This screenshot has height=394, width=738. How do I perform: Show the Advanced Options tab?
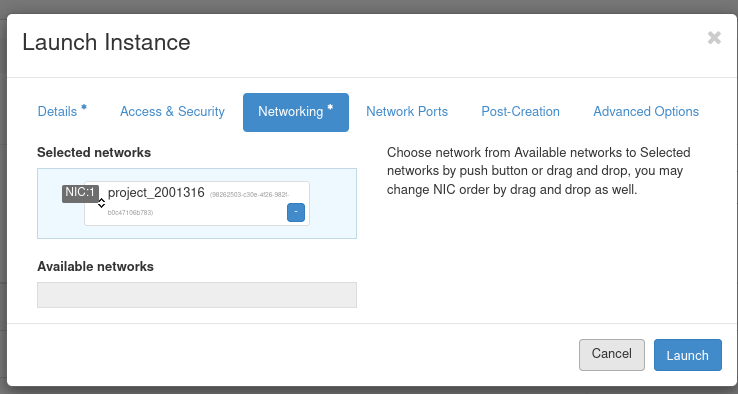click(x=646, y=112)
